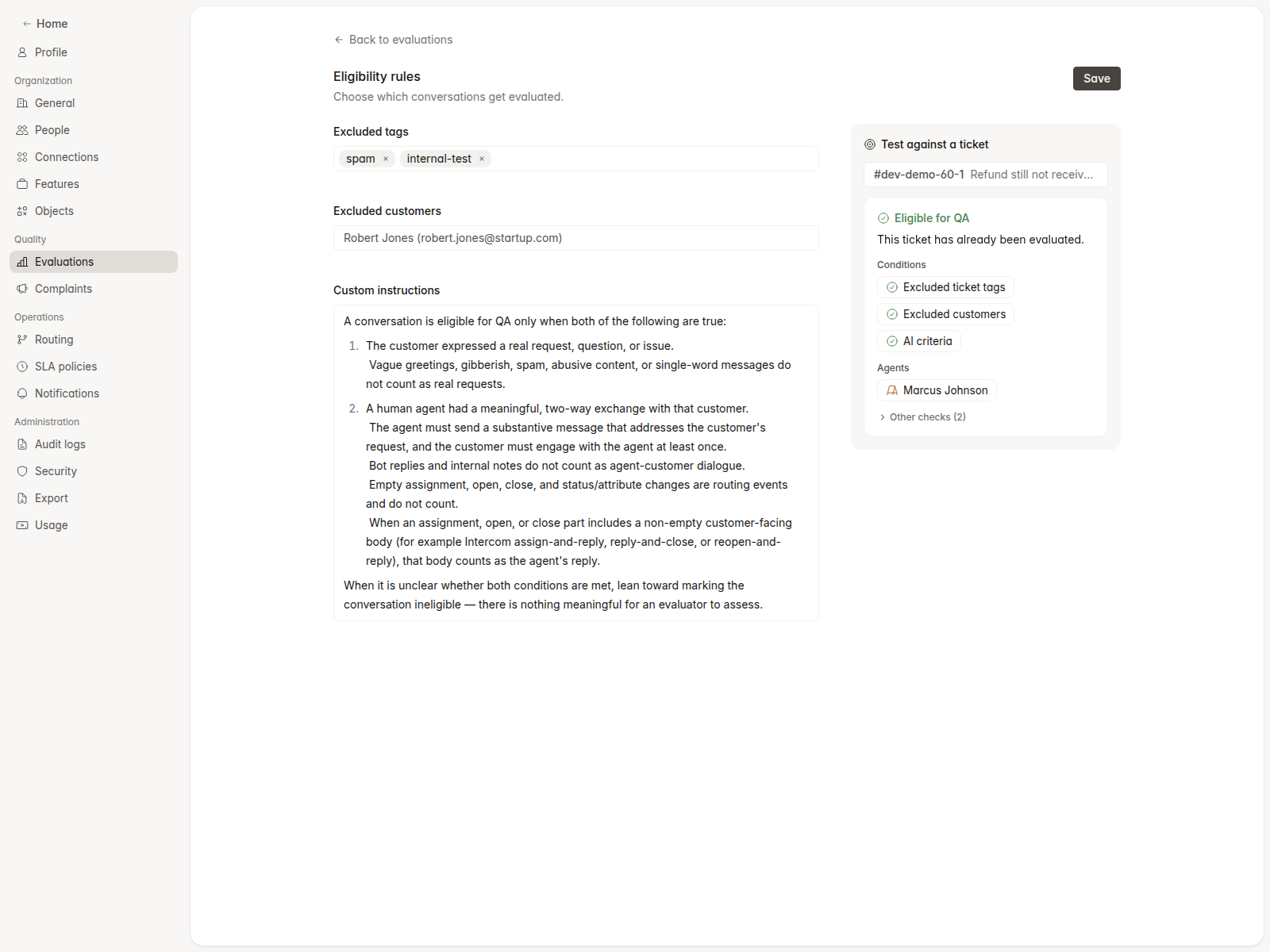Image resolution: width=1270 pixels, height=952 pixels.
Task: Open the ticket selector #dev-demo-60-1
Action: (986, 175)
